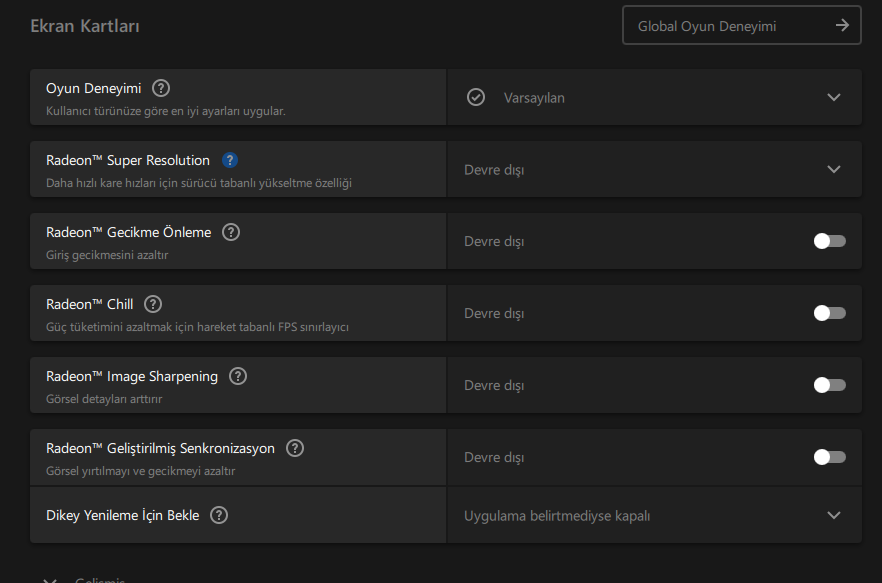882x583 pixels.
Task: Click 'Devre dışı' value for Super Resolution
Action: coord(494,171)
